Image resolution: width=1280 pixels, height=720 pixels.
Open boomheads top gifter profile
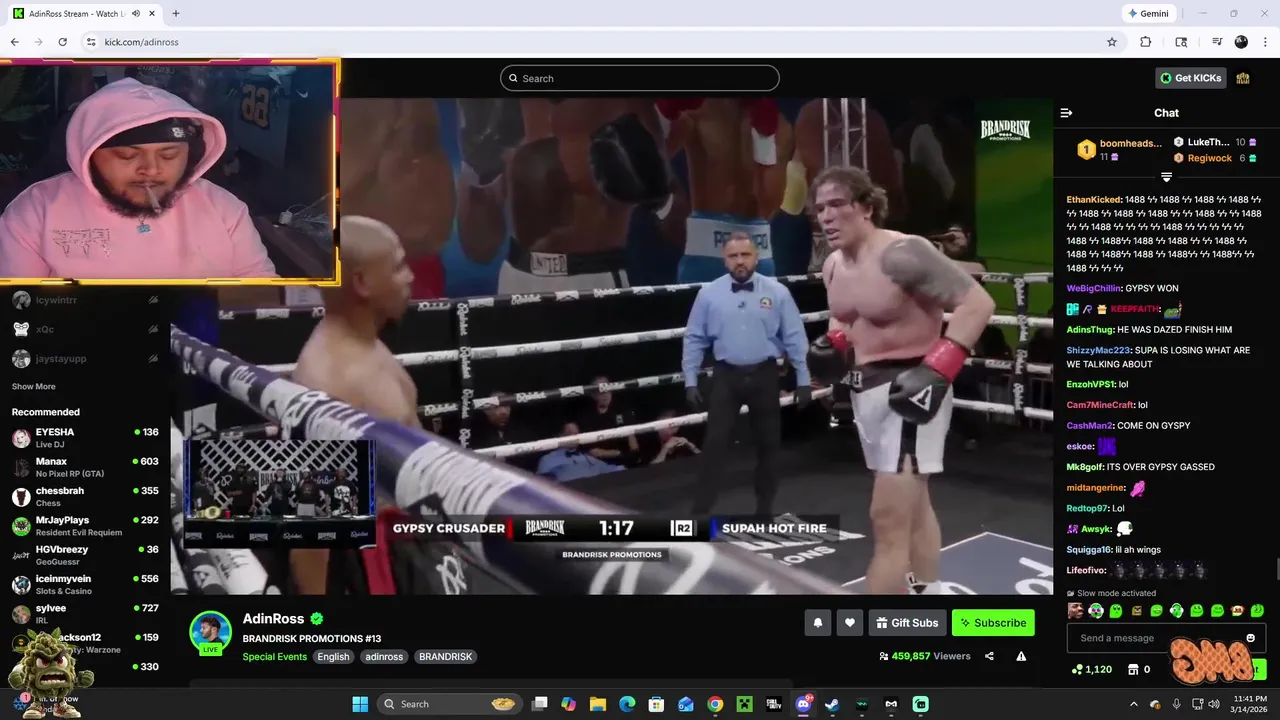(1120, 149)
